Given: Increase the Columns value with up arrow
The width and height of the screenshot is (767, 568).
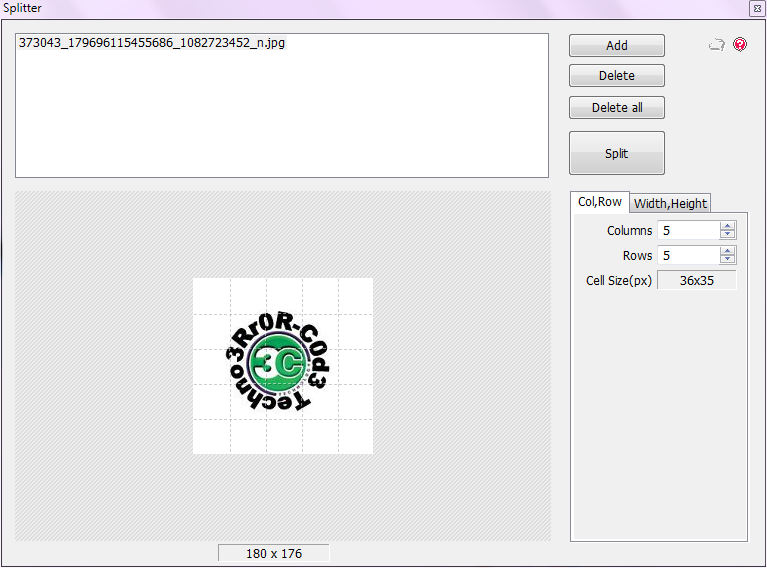Looking at the screenshot, I should (x=727, y=226).
